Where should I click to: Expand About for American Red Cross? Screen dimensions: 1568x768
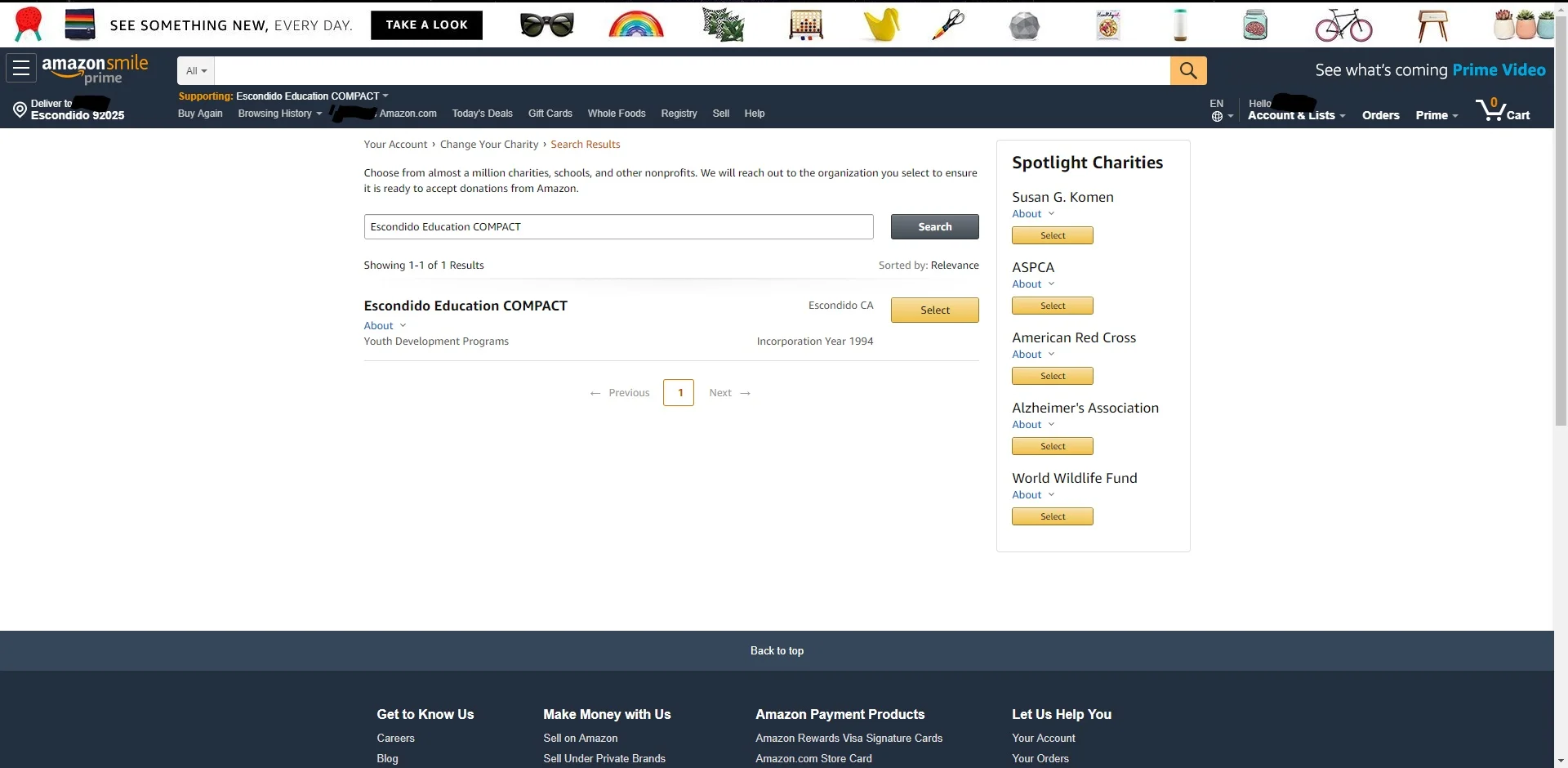click(1033, 355)
